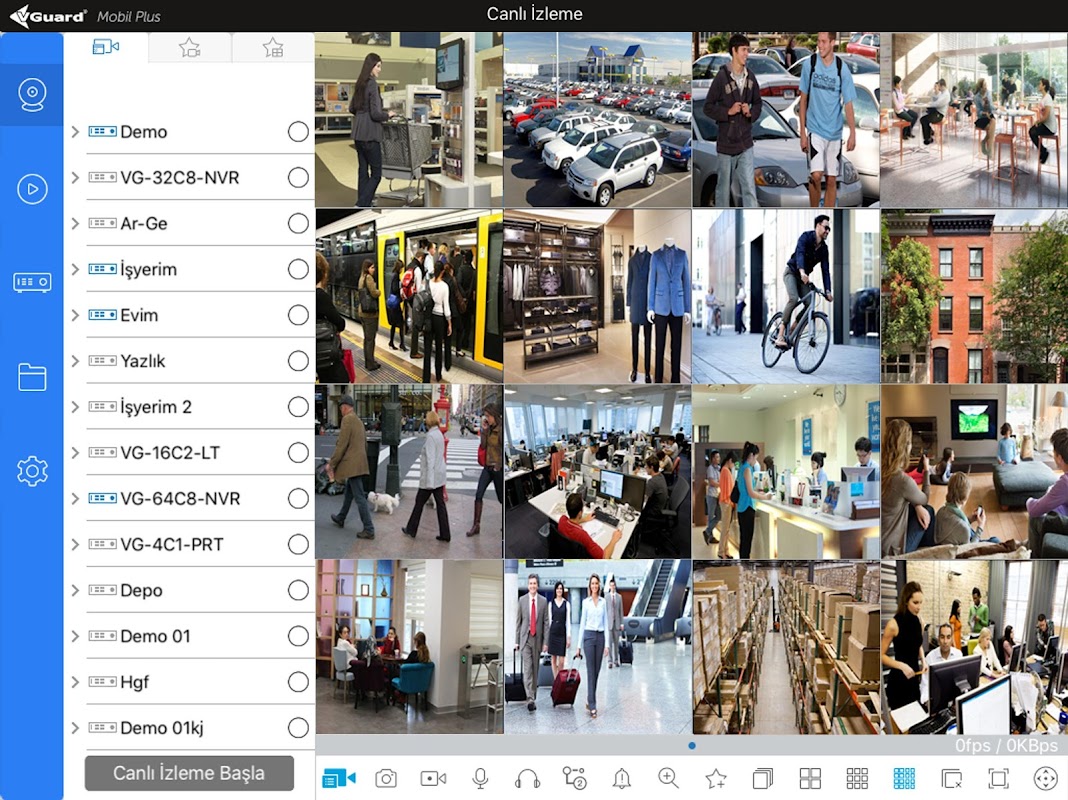Viewport: 1068px width, 800px height.
Task: Start video recording from the bottom toolbar
Action: [x=433, y=778]
